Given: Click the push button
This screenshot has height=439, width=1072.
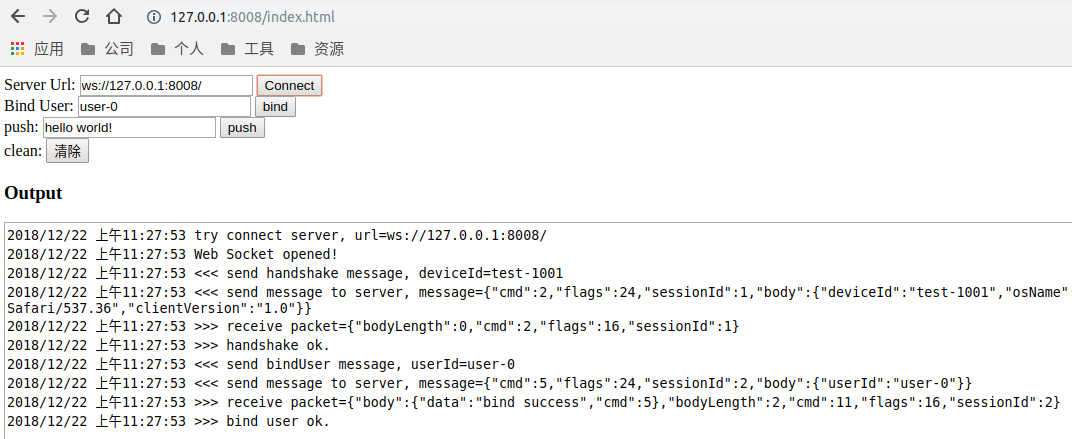Looking at the screenshot, I should [242, 127].
